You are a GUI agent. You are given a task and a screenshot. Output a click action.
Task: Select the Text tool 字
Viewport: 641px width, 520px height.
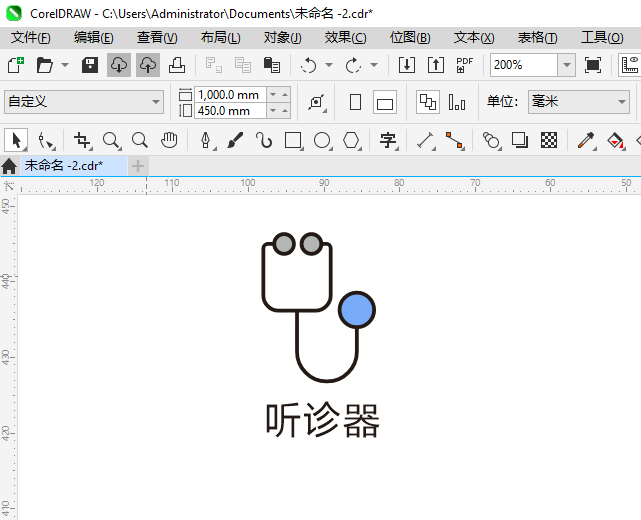coord(388,140)
